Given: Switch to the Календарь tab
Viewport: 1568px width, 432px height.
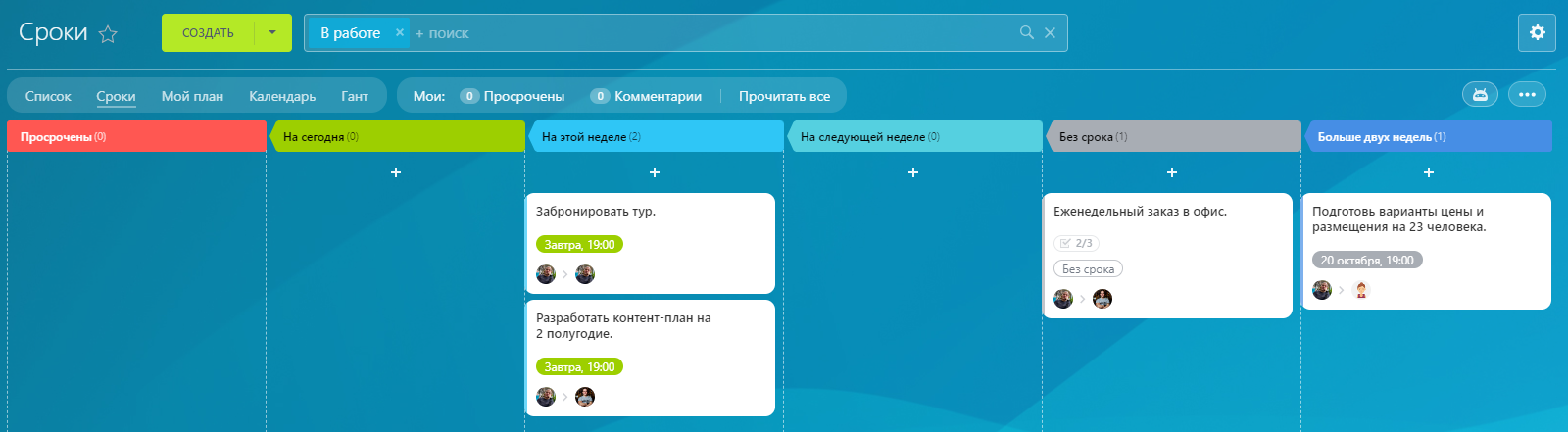Looking at the screenshot, I should click(x=282, y=96).
